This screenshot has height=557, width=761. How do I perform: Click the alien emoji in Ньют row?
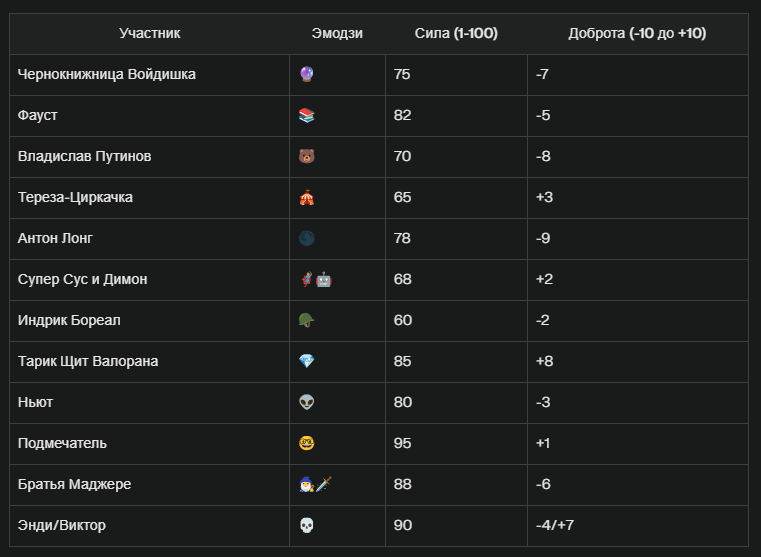pos(307,402)
